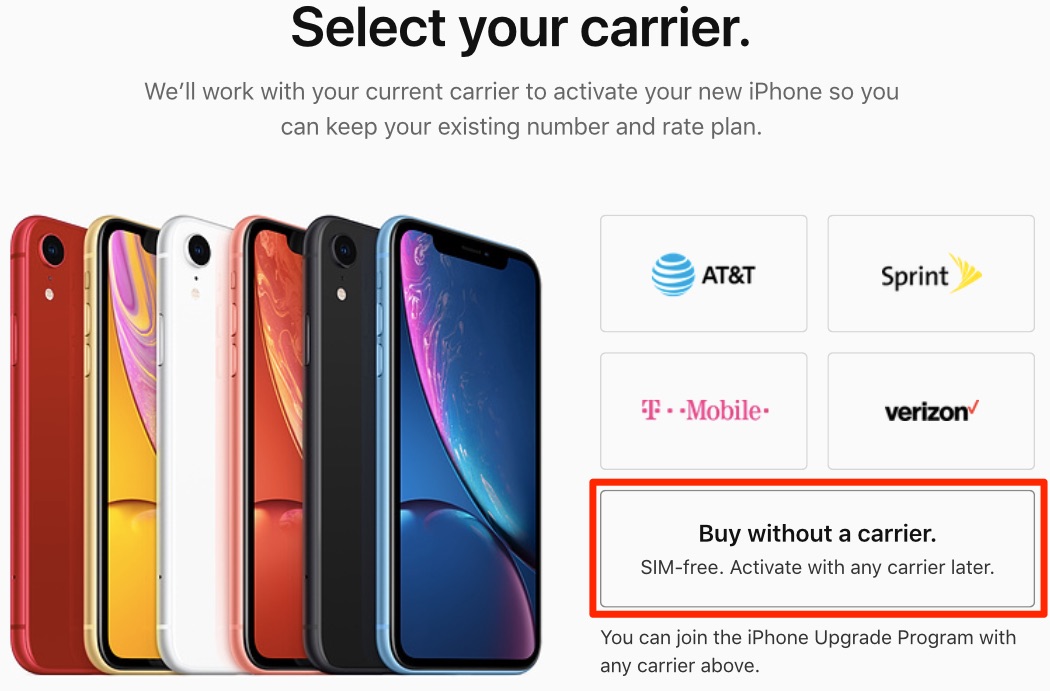Click the white iPhone's rear camera lens
Screen dimensions: 1050x691
tap(198, 250)
